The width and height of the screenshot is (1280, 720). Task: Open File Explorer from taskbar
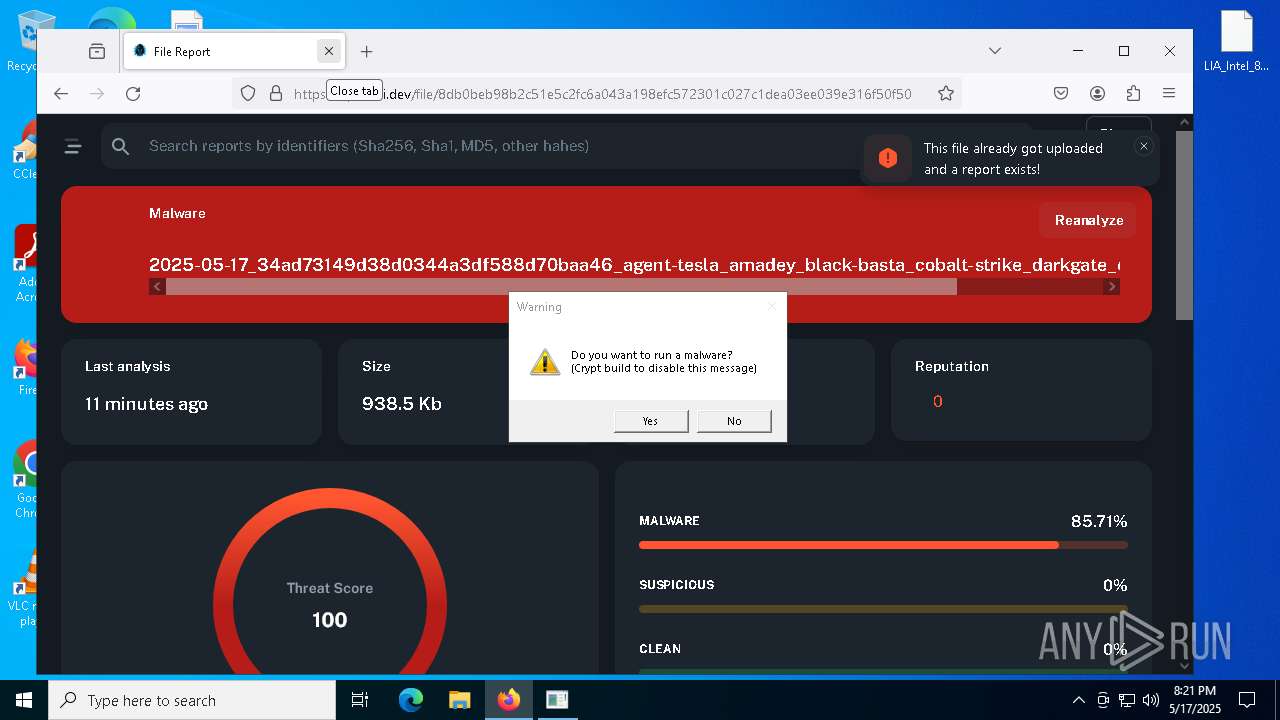tap(459, 700)
